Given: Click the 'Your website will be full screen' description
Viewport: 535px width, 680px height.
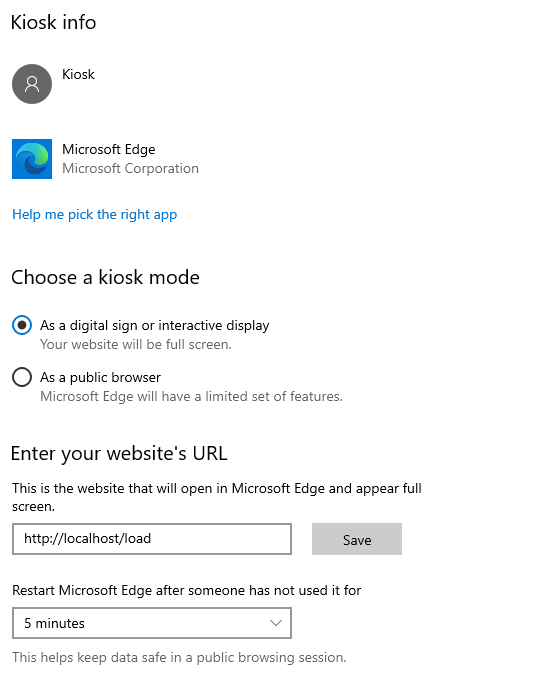Looking at the screenshot, I should (136, 344).
